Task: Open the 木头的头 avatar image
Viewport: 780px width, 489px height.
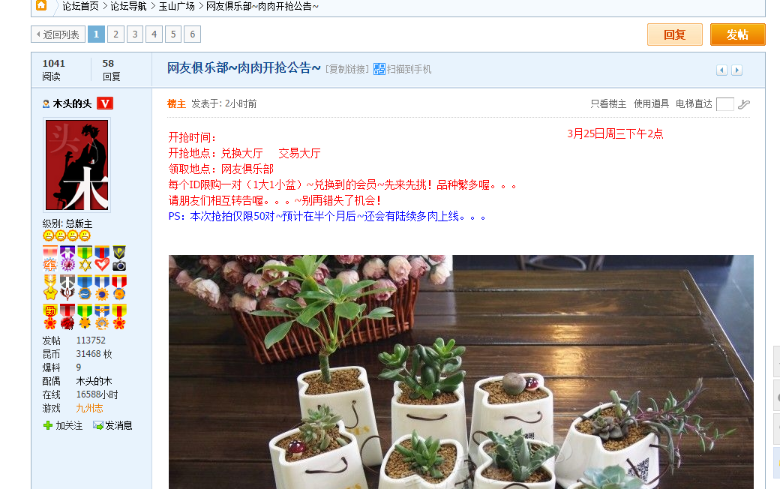Action: click(77, 165)
